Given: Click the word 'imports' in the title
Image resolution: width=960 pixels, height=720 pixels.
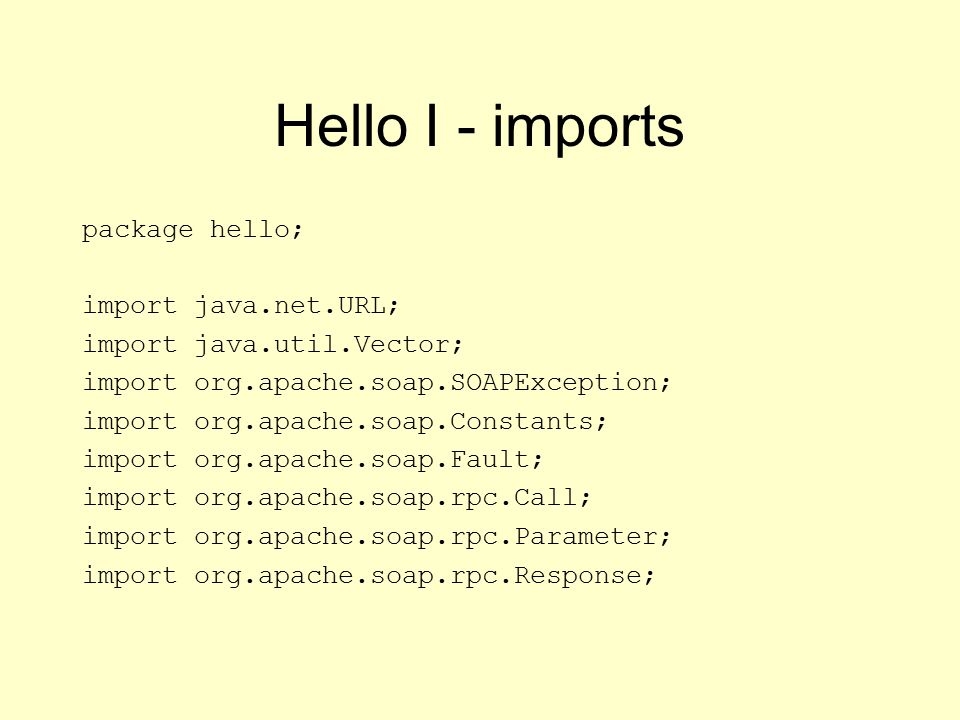Looking at the screenshot, I should (x=588, y=129).
